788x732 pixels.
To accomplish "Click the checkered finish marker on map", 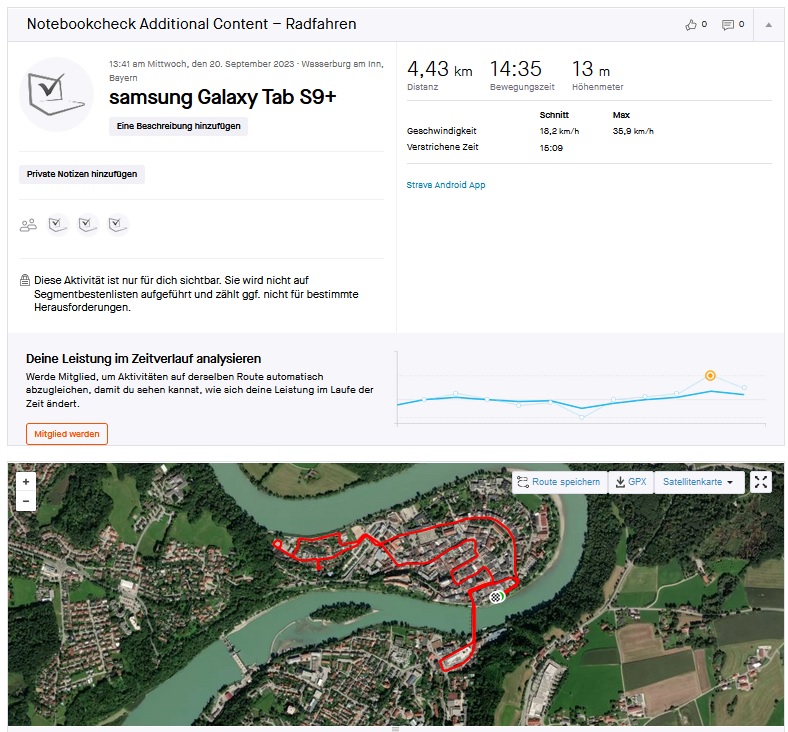I will point(497,597).
